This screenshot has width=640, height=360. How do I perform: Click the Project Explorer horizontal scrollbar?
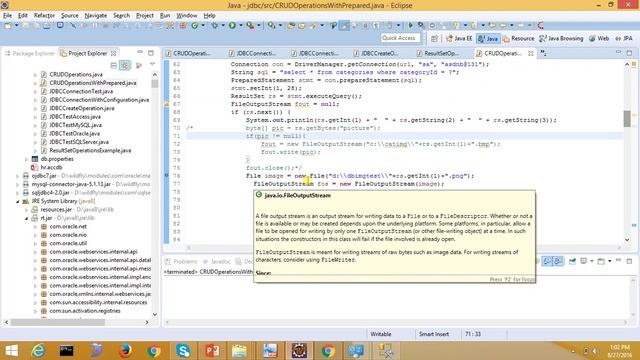click(x=58, y=322)
